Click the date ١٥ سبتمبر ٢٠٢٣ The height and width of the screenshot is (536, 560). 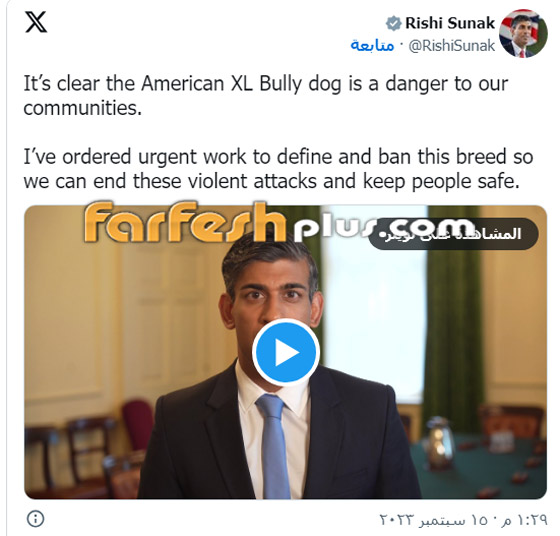click(434, 520)
